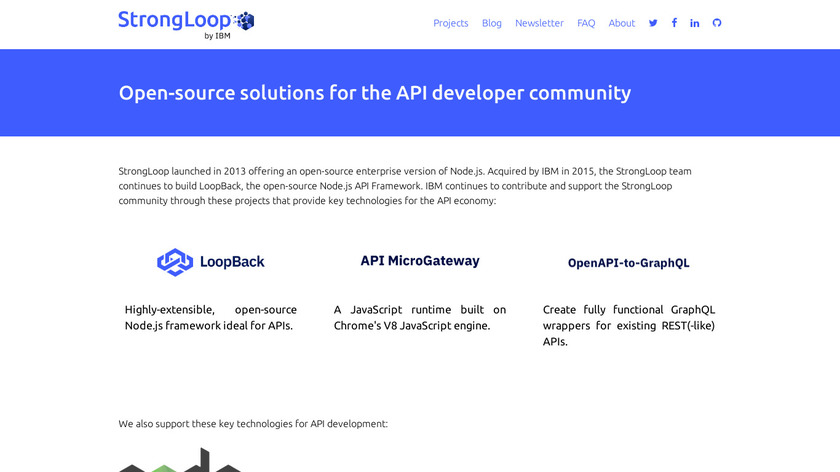The height and width of the screenshot is (472, 840).
Task: Click the Node.js logo at page bottom
Action: 180,460
